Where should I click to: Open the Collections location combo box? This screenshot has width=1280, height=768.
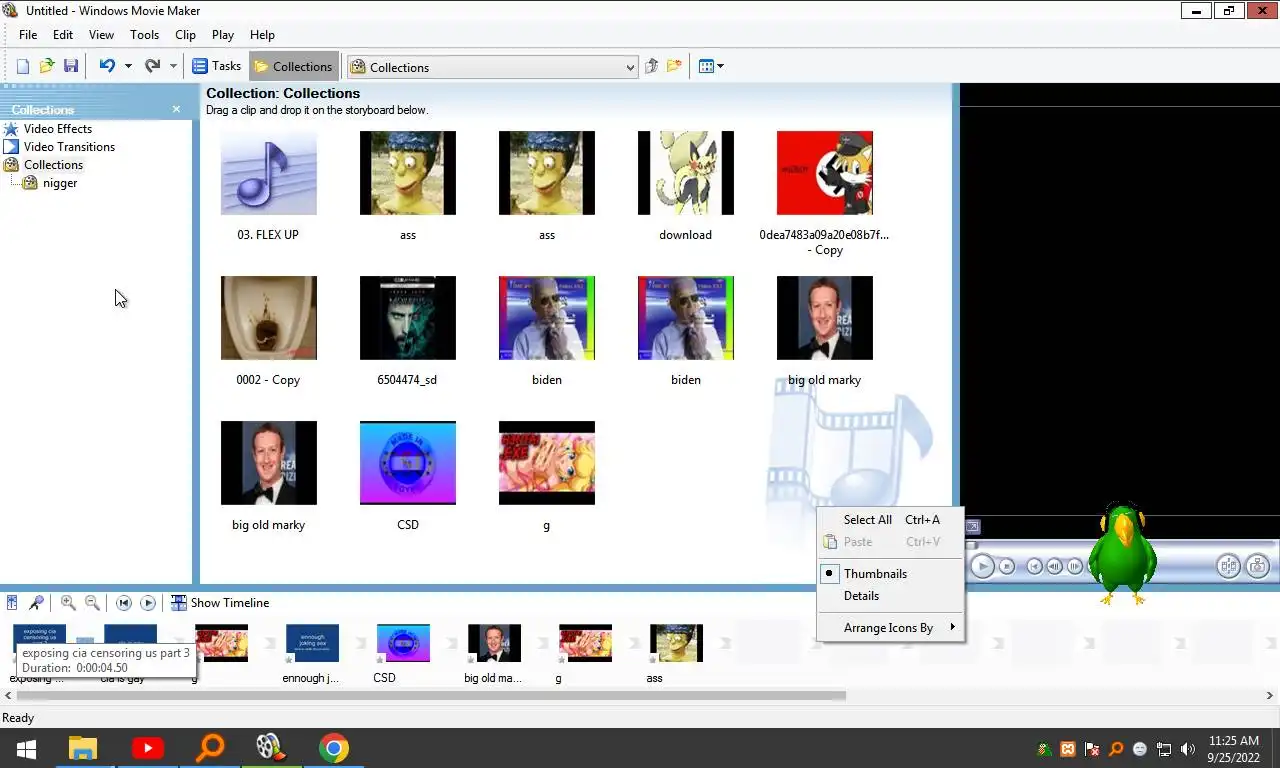tap(492, 67)
